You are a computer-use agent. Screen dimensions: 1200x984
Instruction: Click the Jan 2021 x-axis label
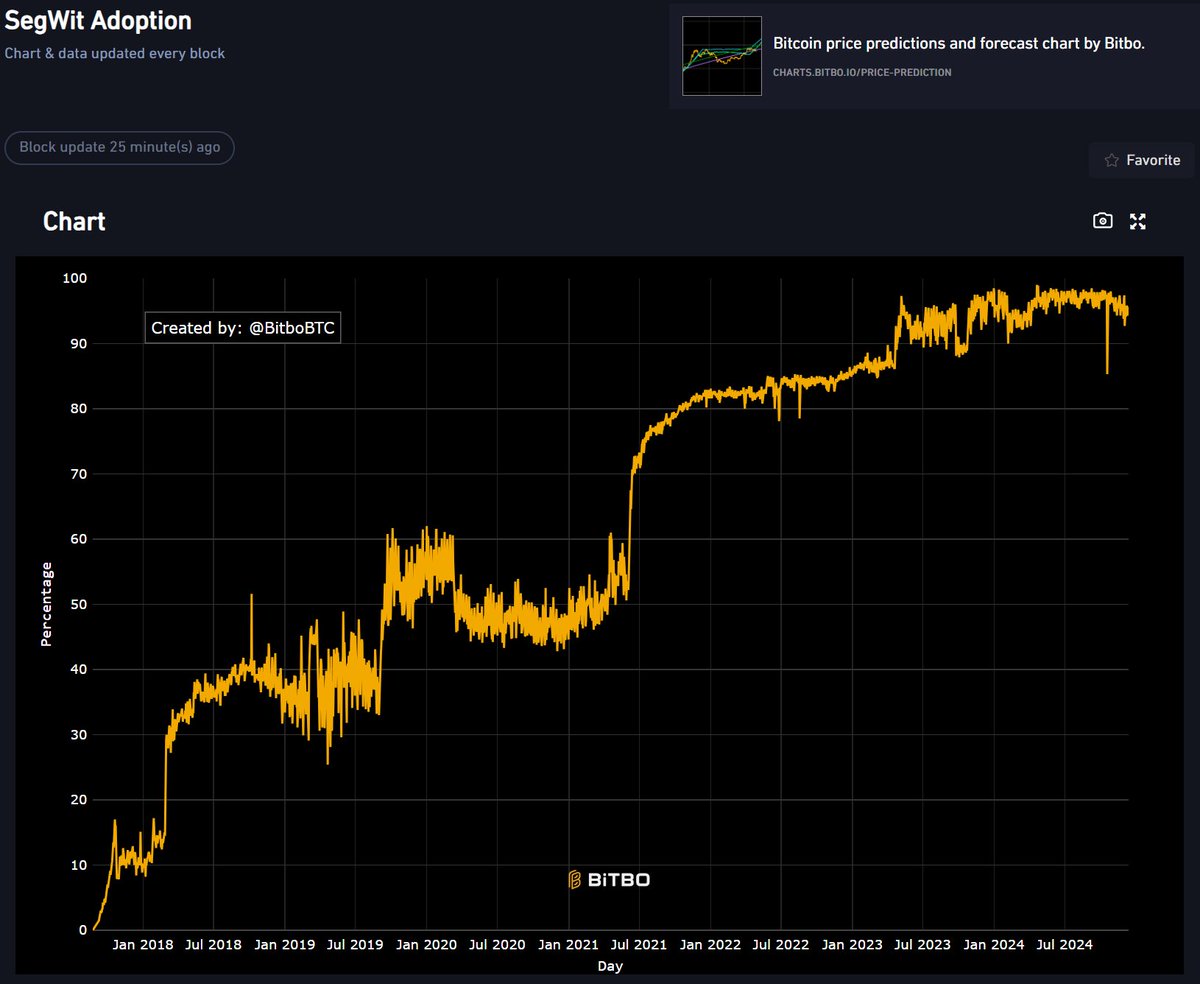(x=569, y=944)
